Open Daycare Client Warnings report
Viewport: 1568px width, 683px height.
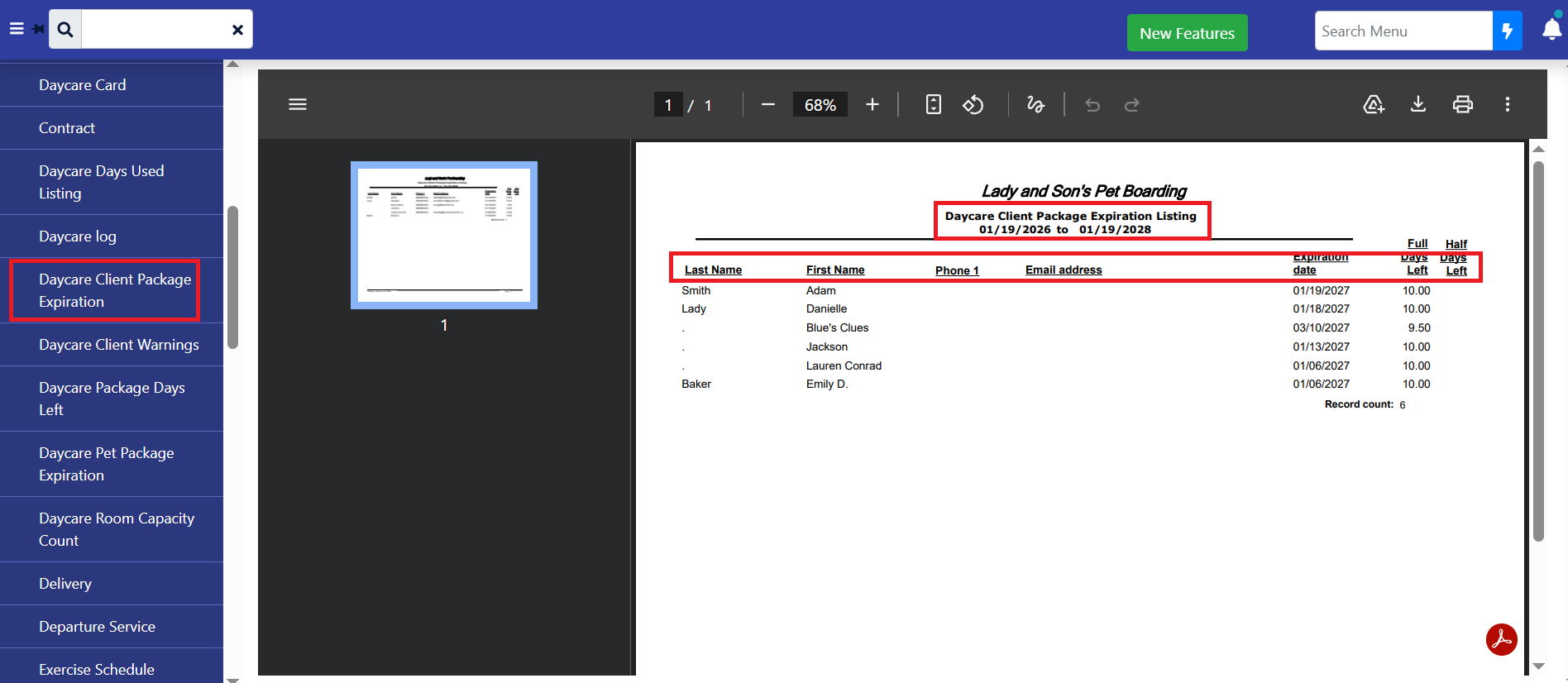click(118, 345)
